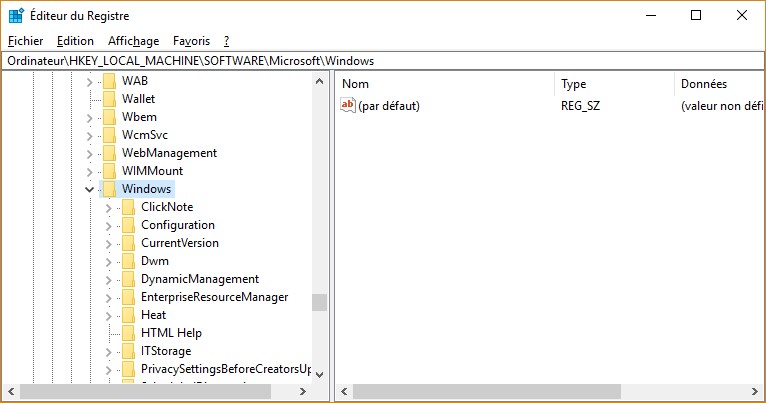Select the (par défaut) value name

point(389,106)
